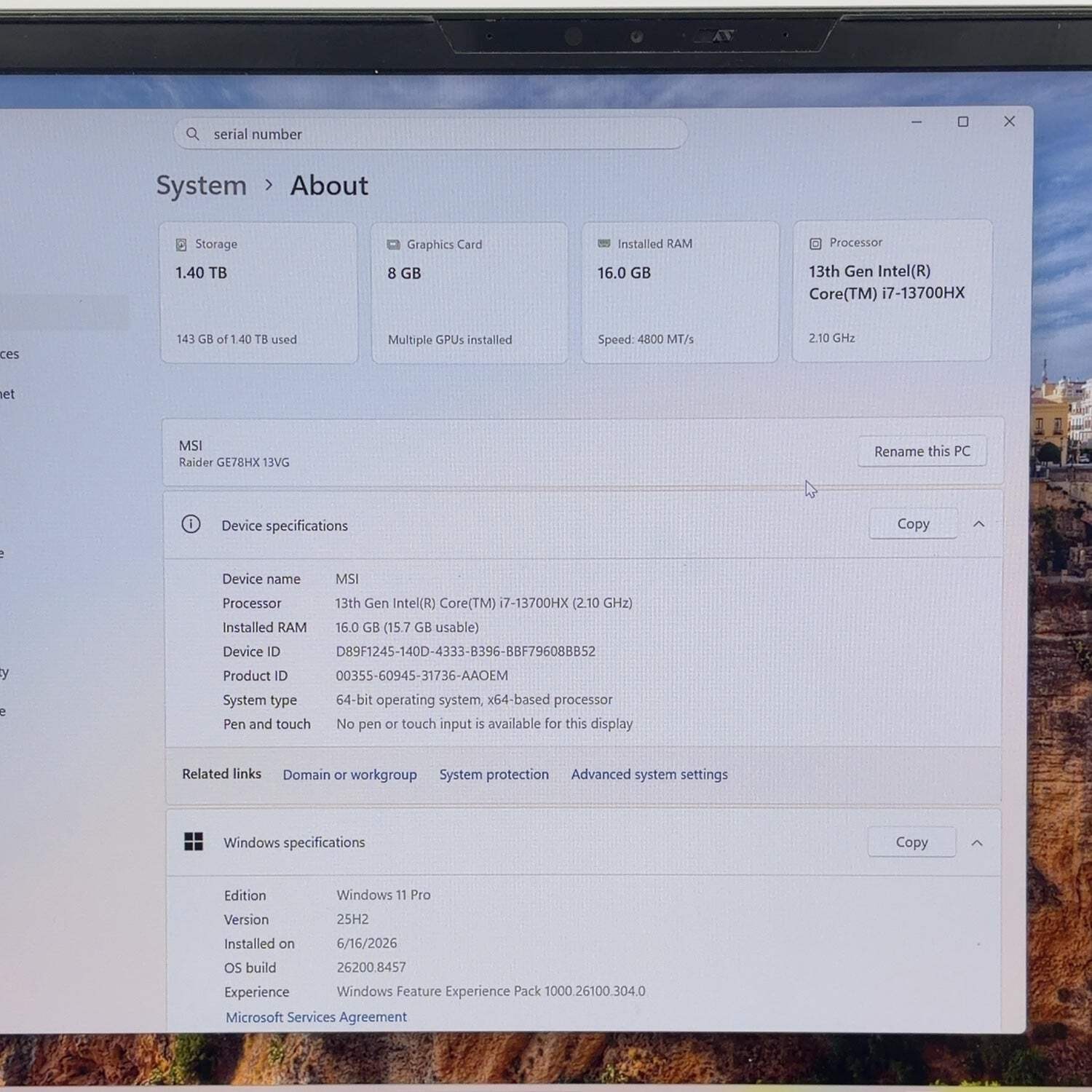Minimize the Settings window
This screenshot has width=1092, height=1092.
tap(917, 122)
